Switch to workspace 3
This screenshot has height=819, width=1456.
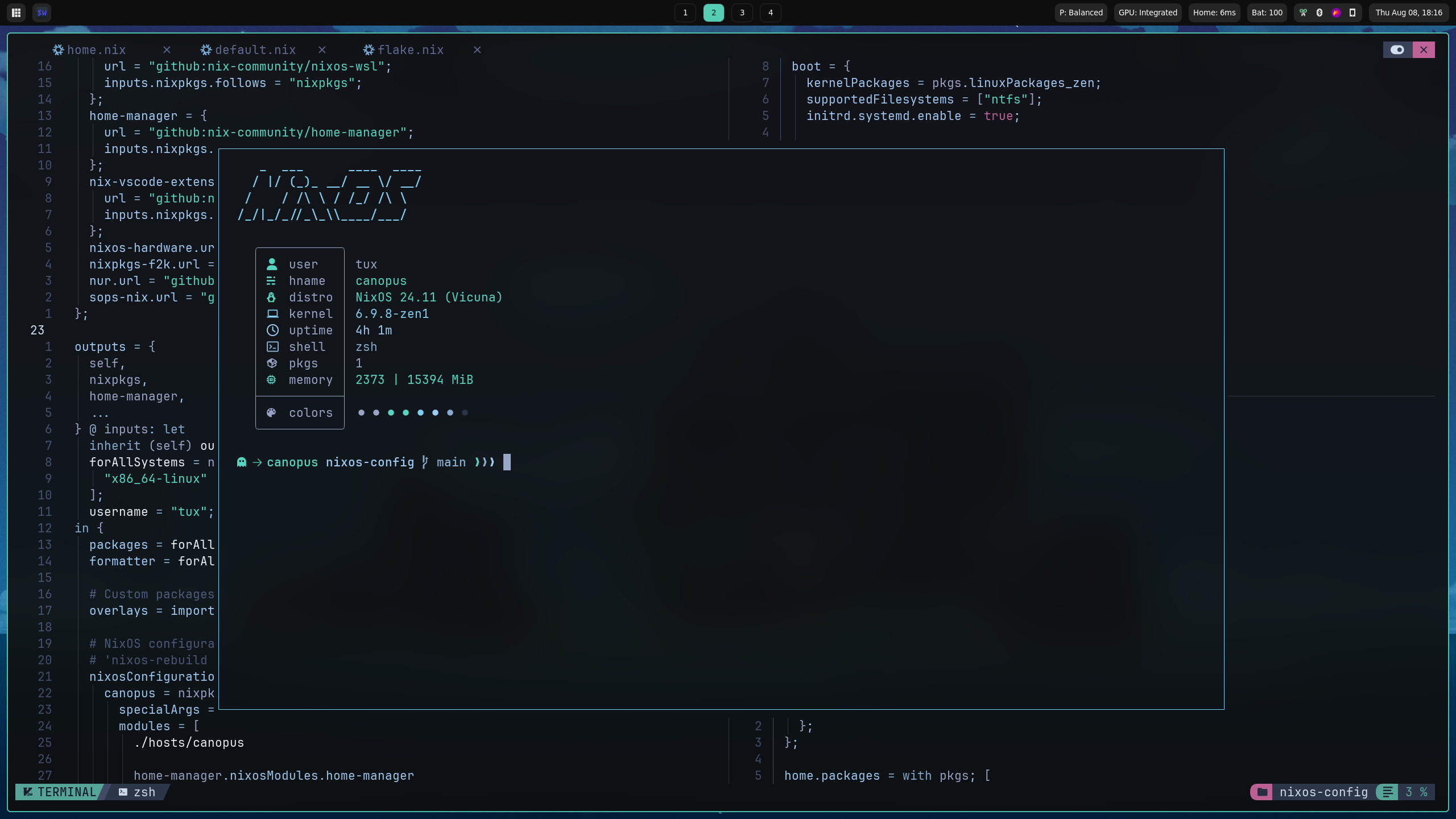(742, 13)
